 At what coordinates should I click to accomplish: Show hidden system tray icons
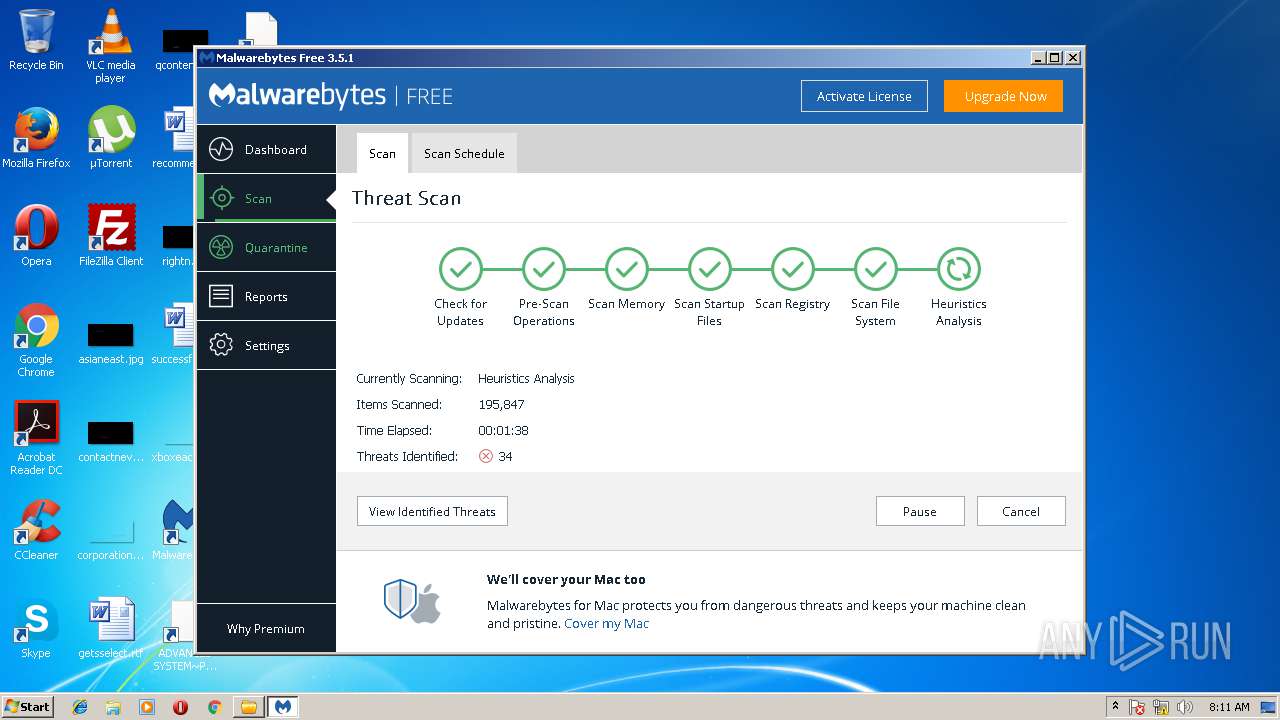click(1115, 706)
